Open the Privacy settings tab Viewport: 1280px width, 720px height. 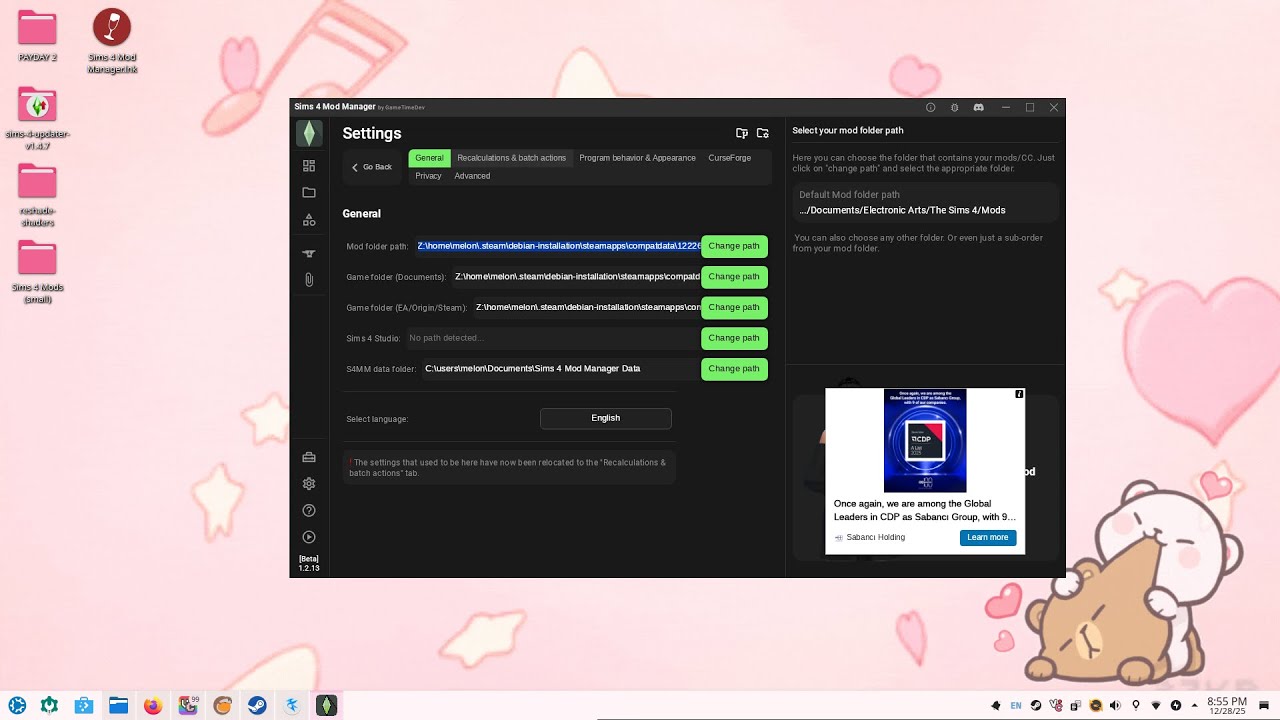pyautogui.click(x=428, y=176)
